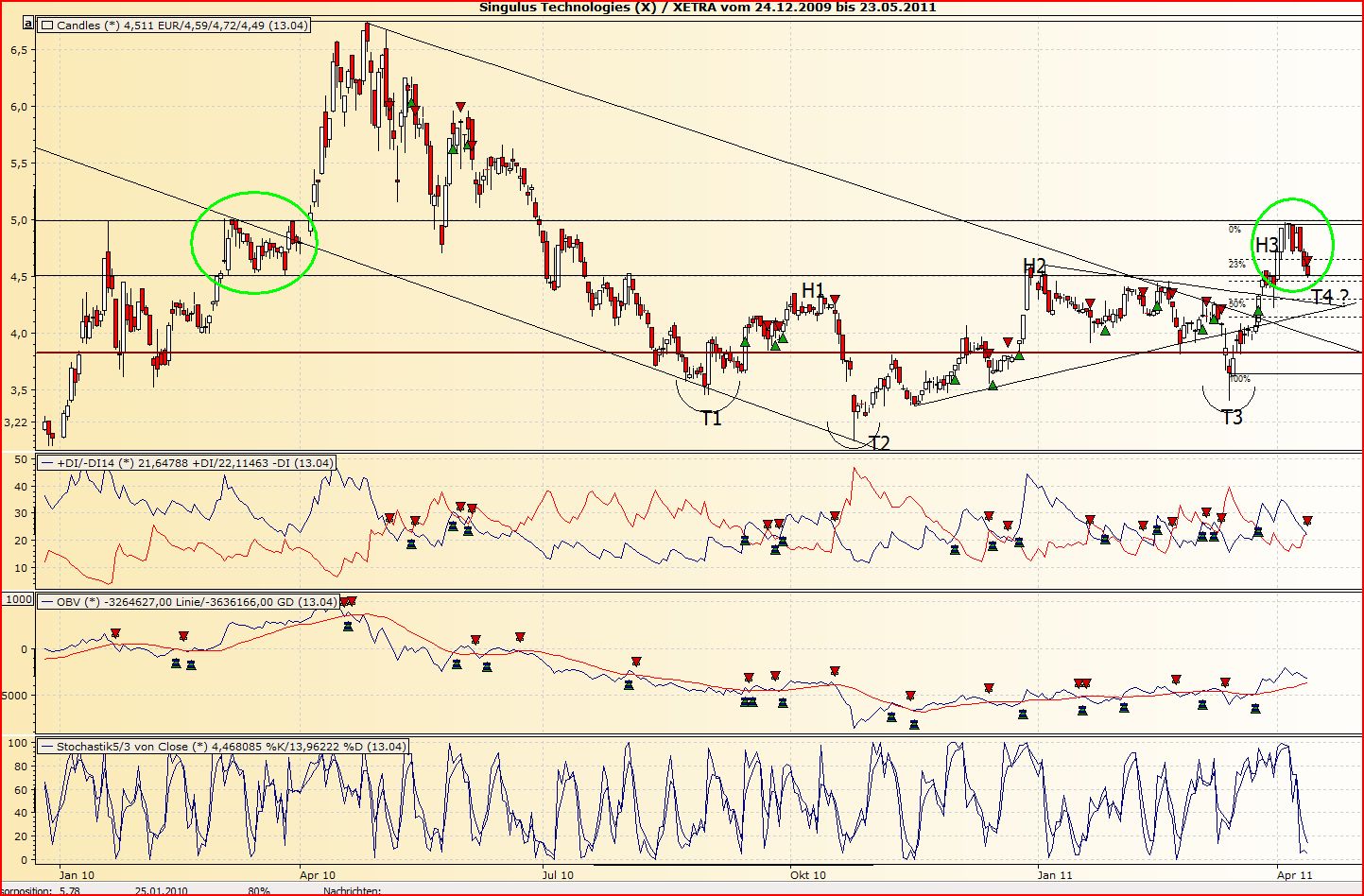Click the green buy-arrow near the T1 trough

[745, 343]
